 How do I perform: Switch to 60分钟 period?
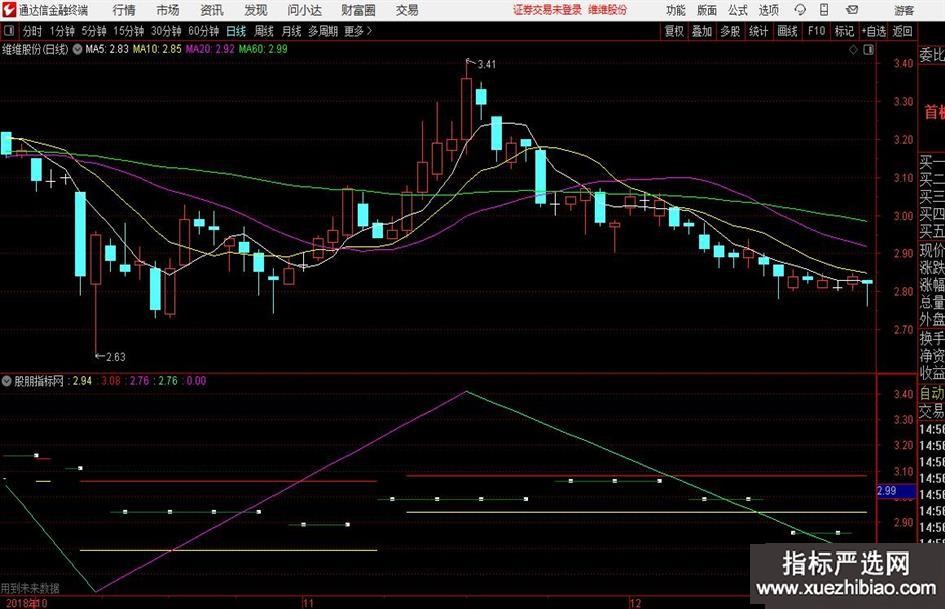204,31
